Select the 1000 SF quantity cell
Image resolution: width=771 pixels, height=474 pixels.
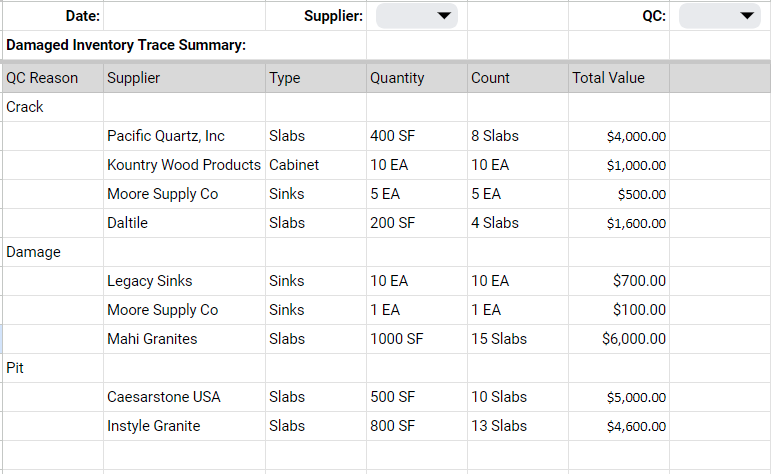[416, 339]
